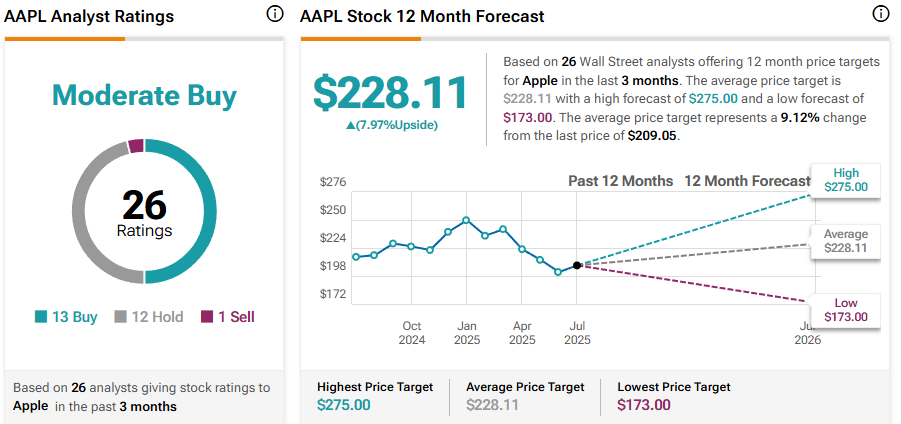Screen dimensions: 901x424
Task: Click the green upside triangle under $228.11
Action: click(x=348, y=125)
